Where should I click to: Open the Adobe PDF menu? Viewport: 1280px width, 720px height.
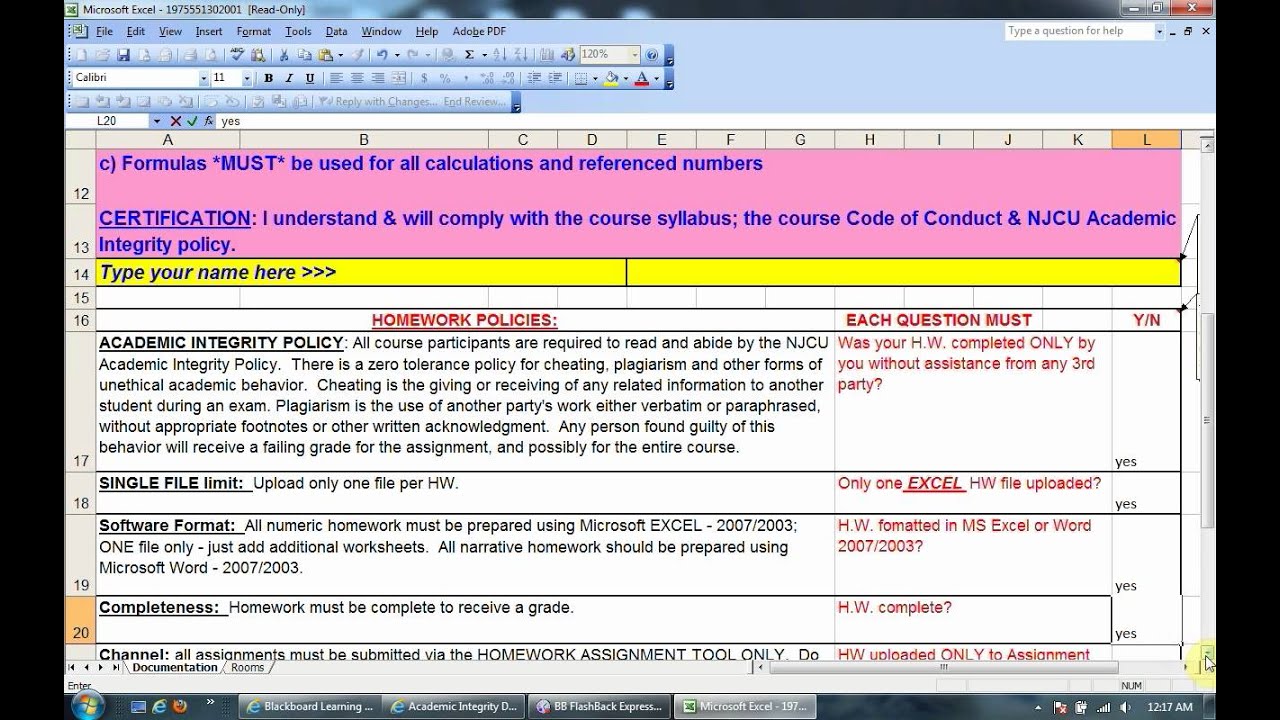pos(479,32)
